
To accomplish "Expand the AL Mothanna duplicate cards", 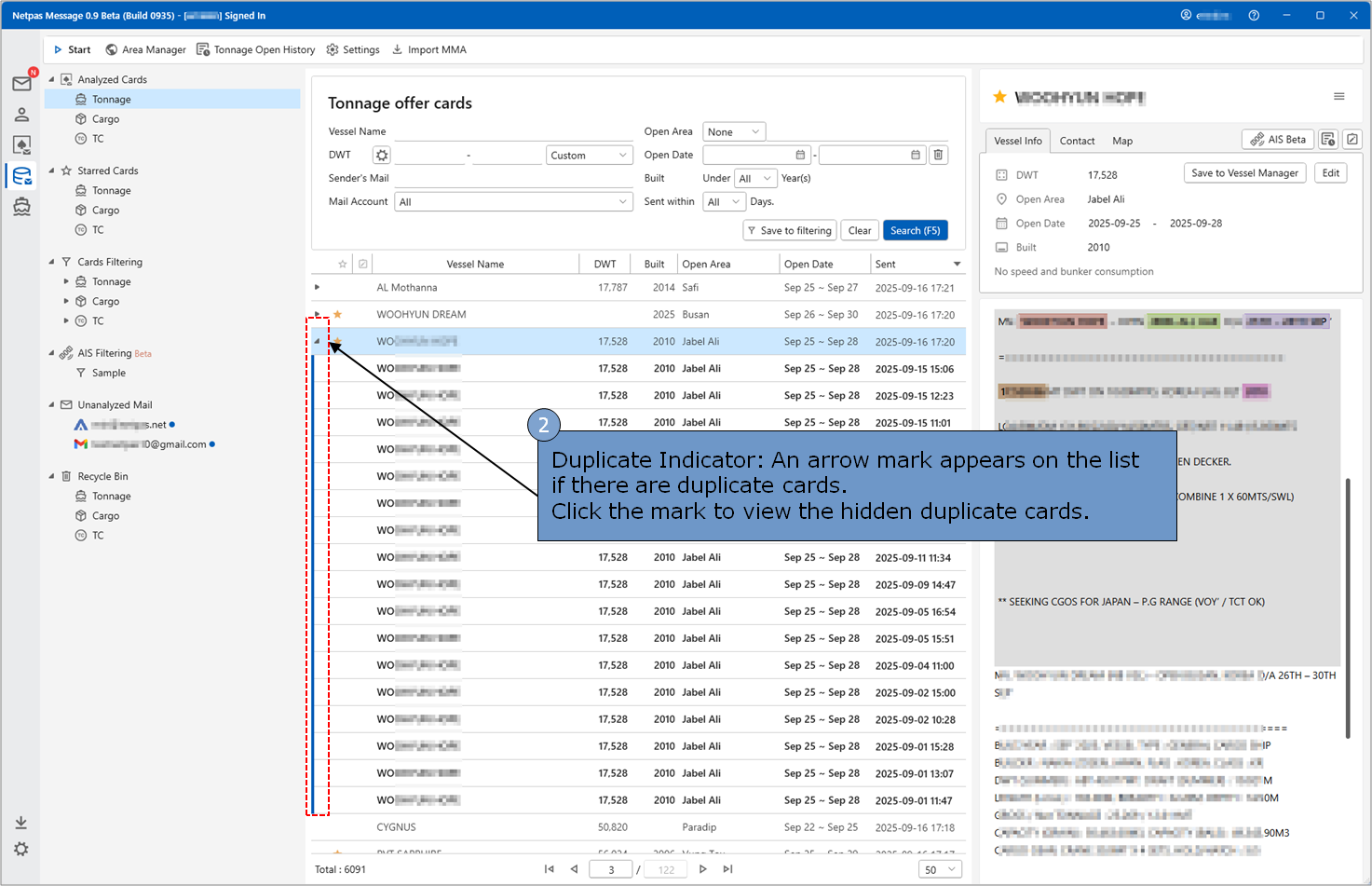I will point(318,288).
